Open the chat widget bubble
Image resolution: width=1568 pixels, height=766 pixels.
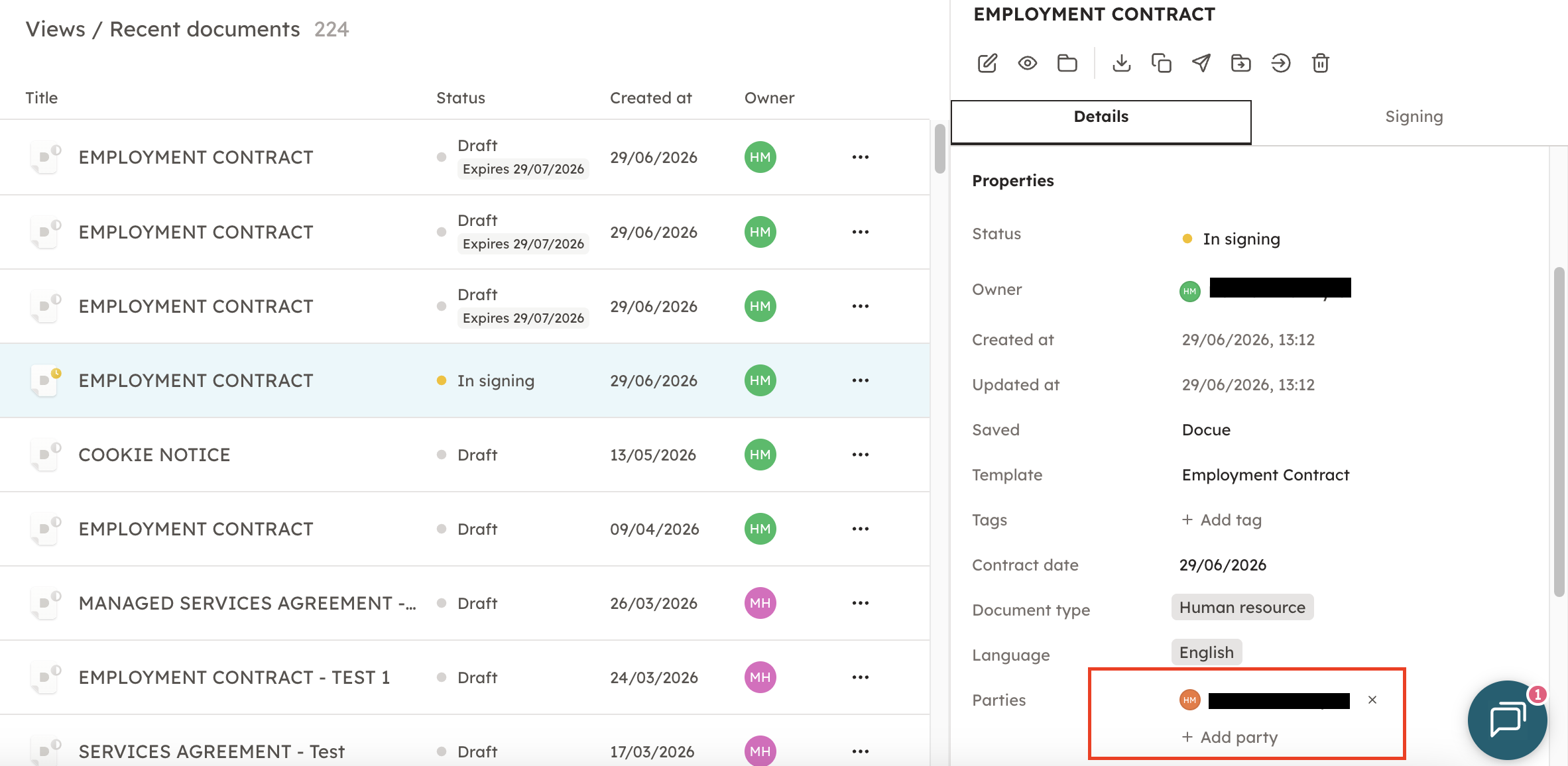click(x=1508, y=720)
